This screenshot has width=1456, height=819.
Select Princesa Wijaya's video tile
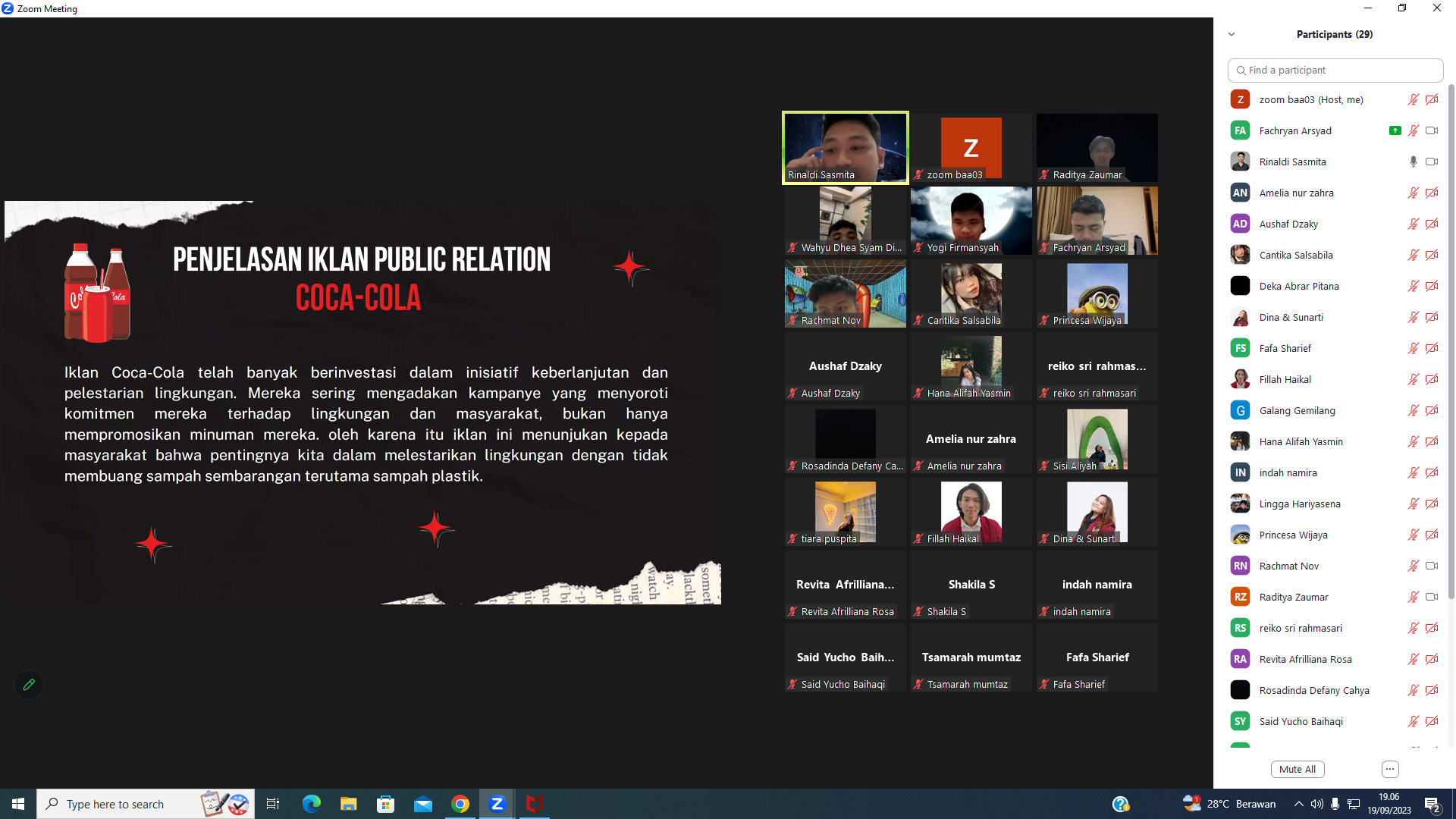(1097, 293)
